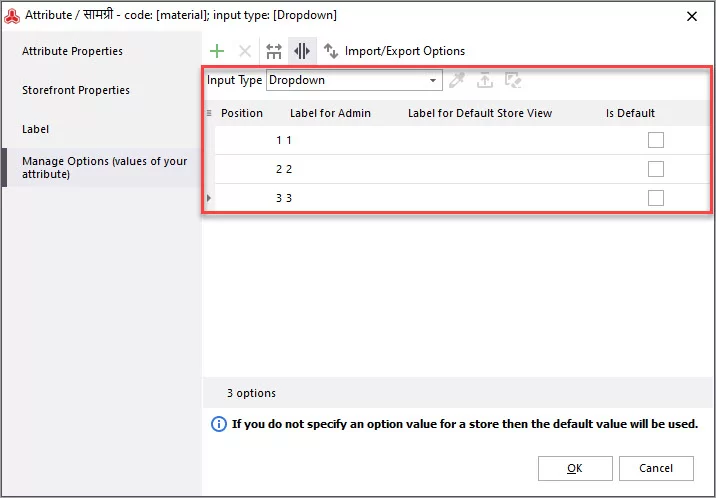Screen dimensions: 716x498
Task: Click the Label for Admin column header
Action: 330,113
